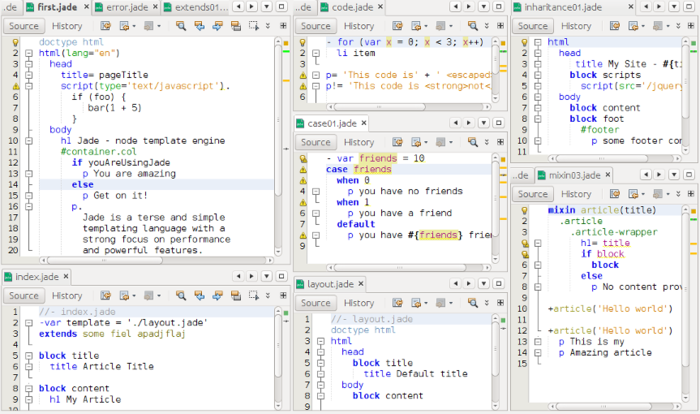Screen dimensions: 700x414
Task: Collapse the 'block title' fold in index.jade
Action: tap(29, 355)
